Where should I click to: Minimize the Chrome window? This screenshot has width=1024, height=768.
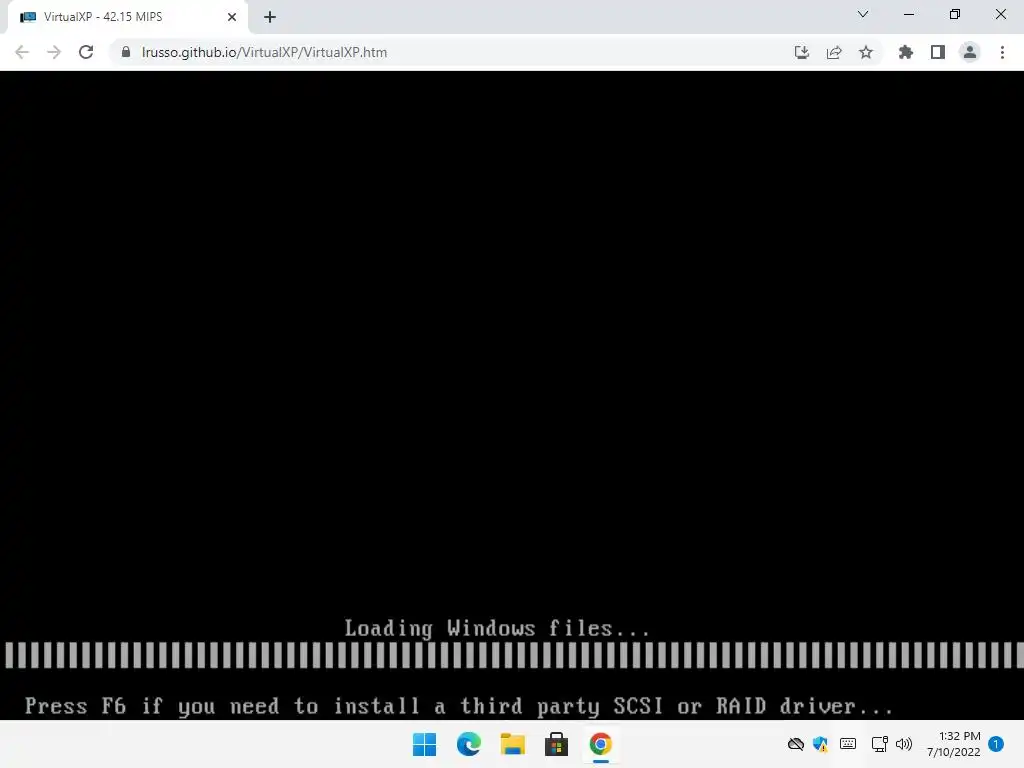click(908, 14)
